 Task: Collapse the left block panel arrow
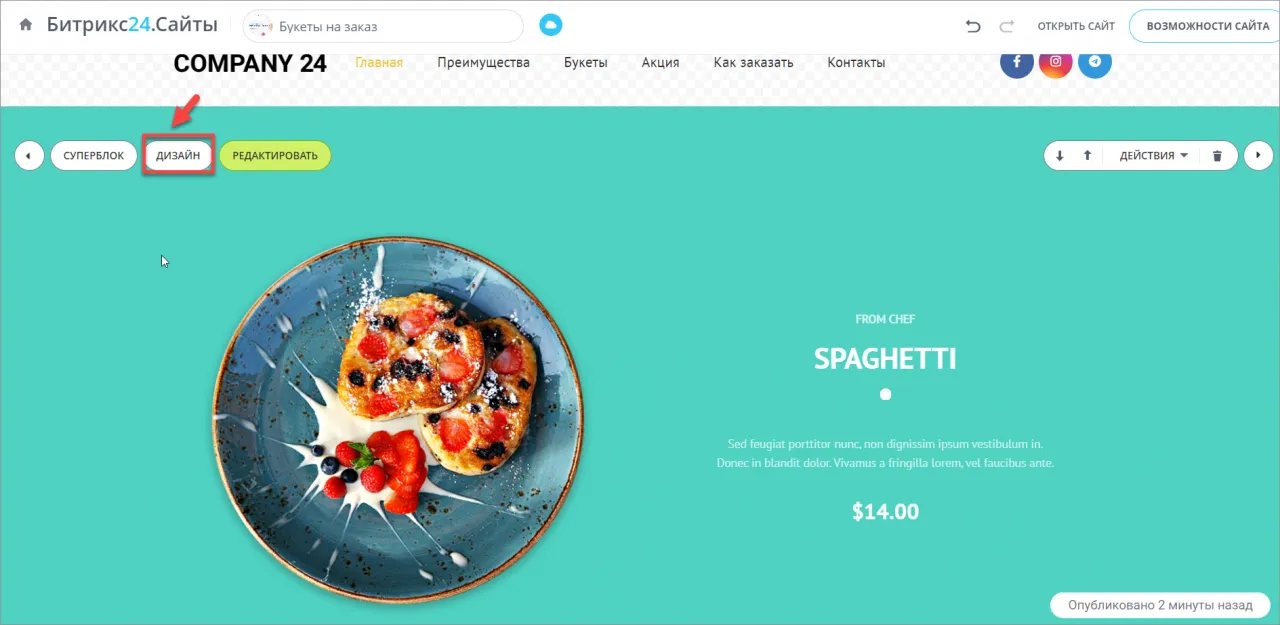coord(29,156)
